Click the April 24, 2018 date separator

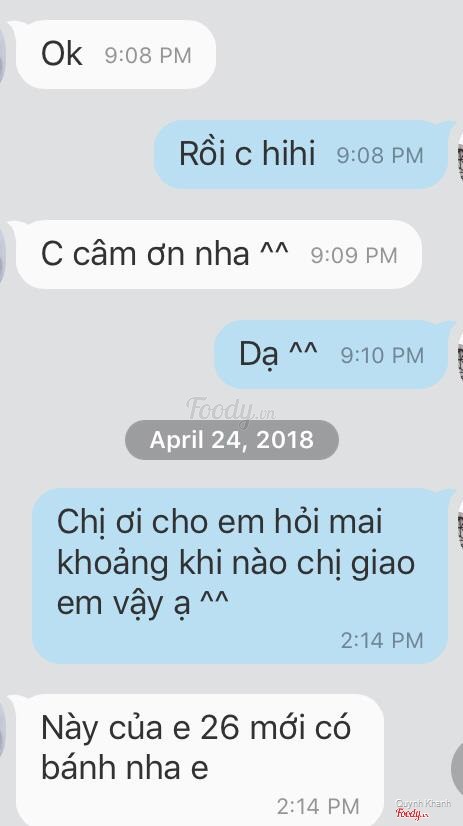(x=232, y=440)
